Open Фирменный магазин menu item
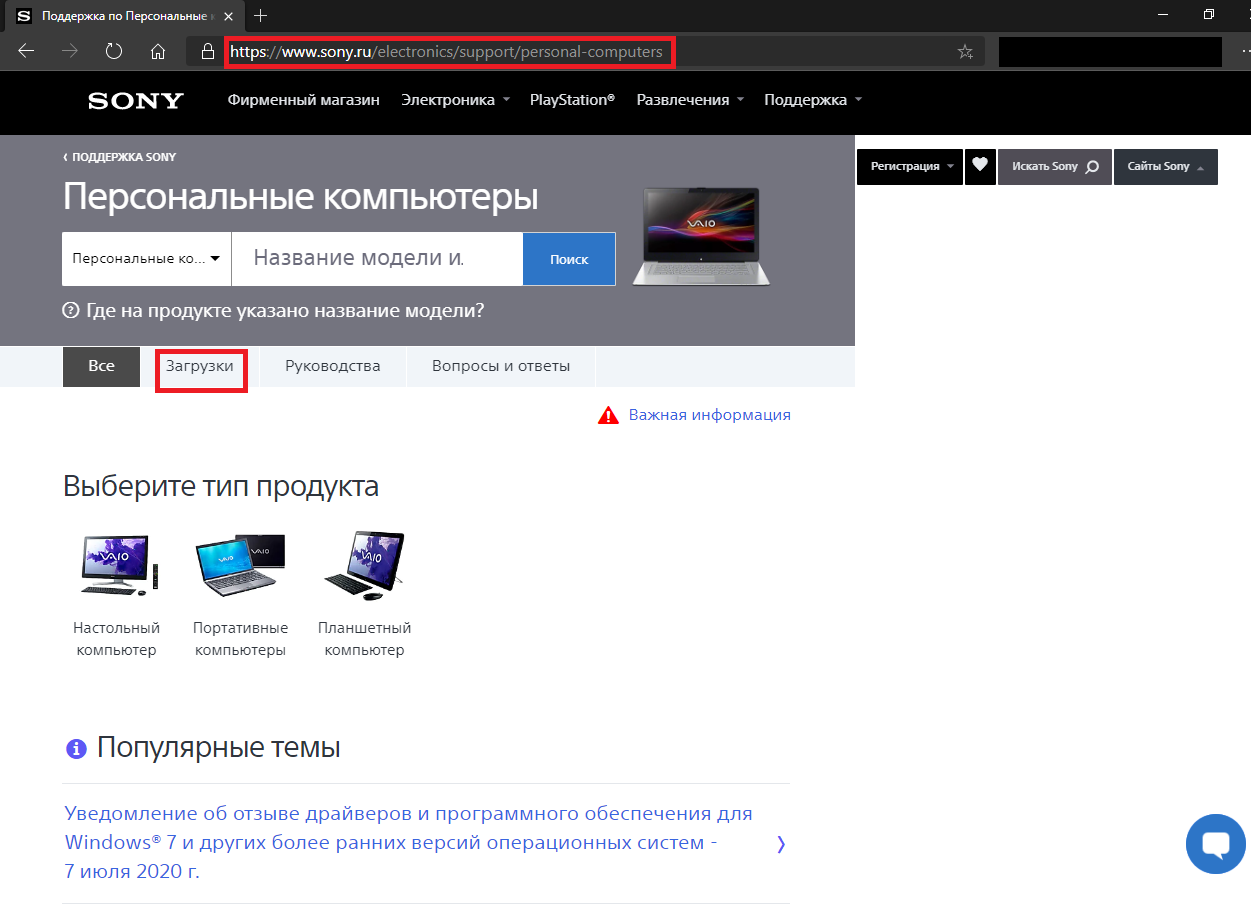Viewport: 1251px width, 917px height. pyautogui.click(x=303, y=100)
